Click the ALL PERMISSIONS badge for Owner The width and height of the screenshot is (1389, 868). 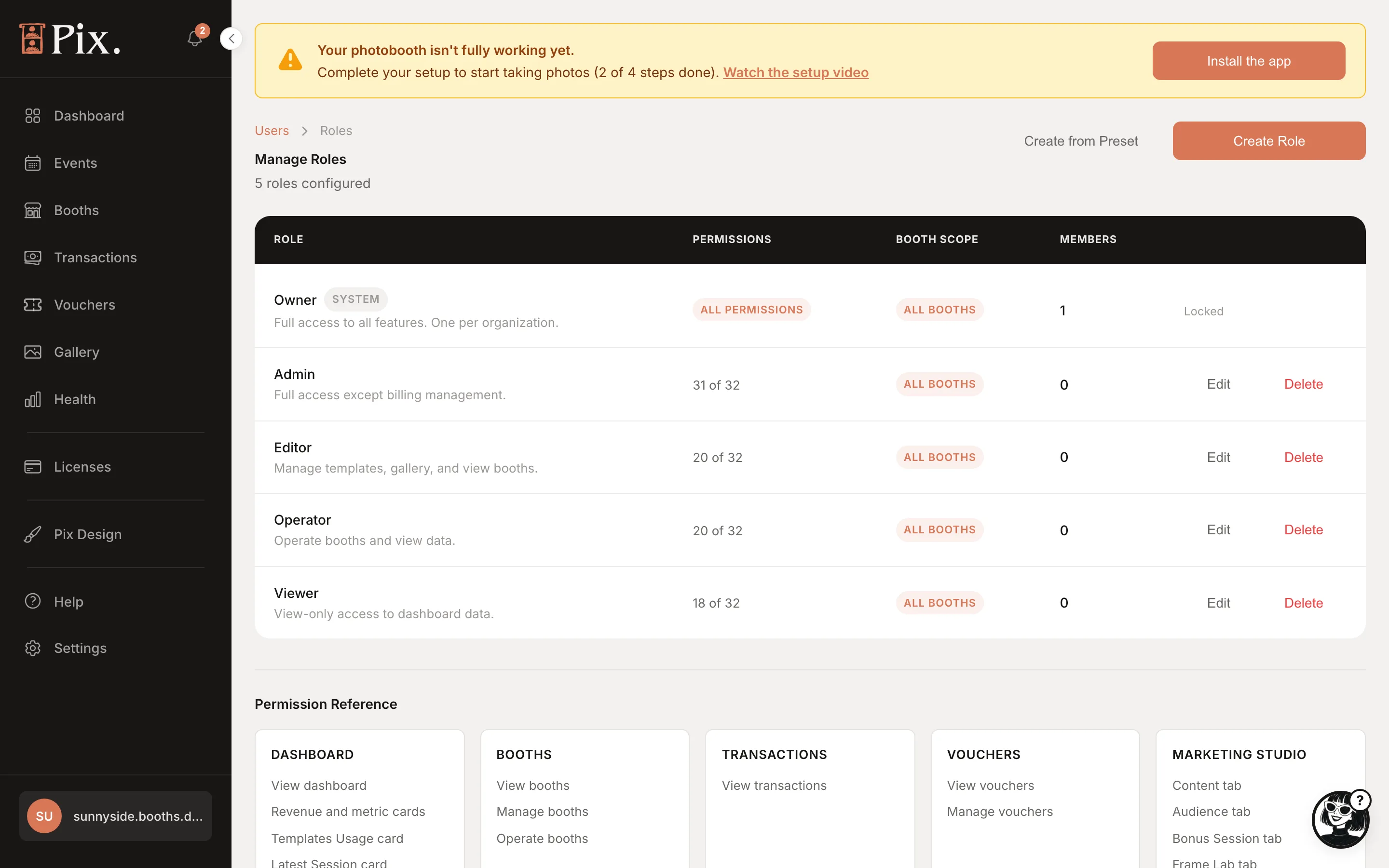tap(751, 310)
